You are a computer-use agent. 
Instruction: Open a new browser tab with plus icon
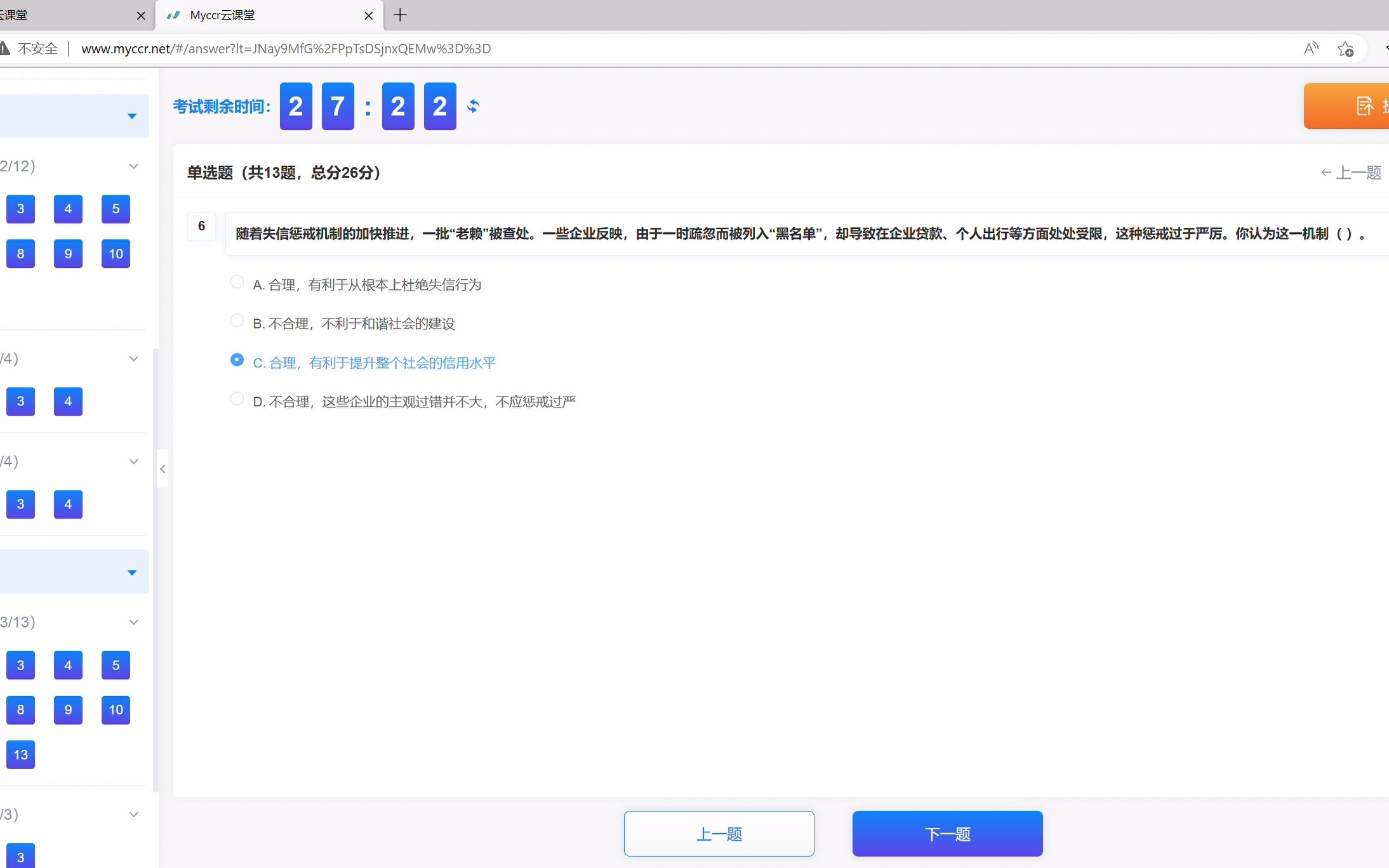(x=400, y=15)
